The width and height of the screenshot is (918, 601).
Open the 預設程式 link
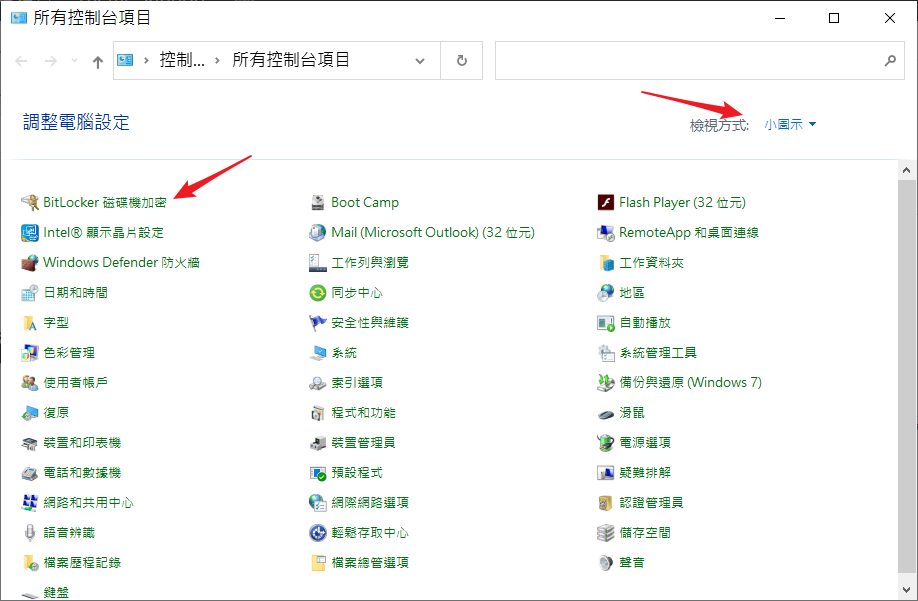point(357,472)
